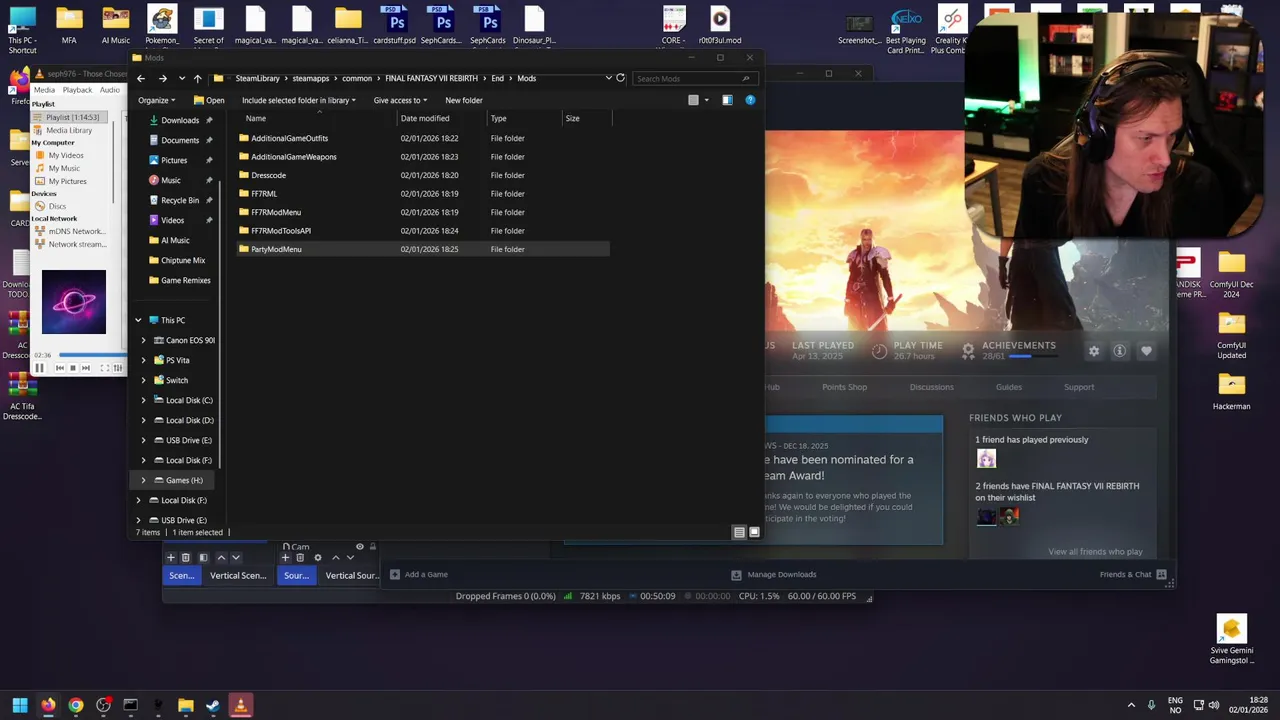Open Steam game settings gear icon

click(x=1094, y=351)
